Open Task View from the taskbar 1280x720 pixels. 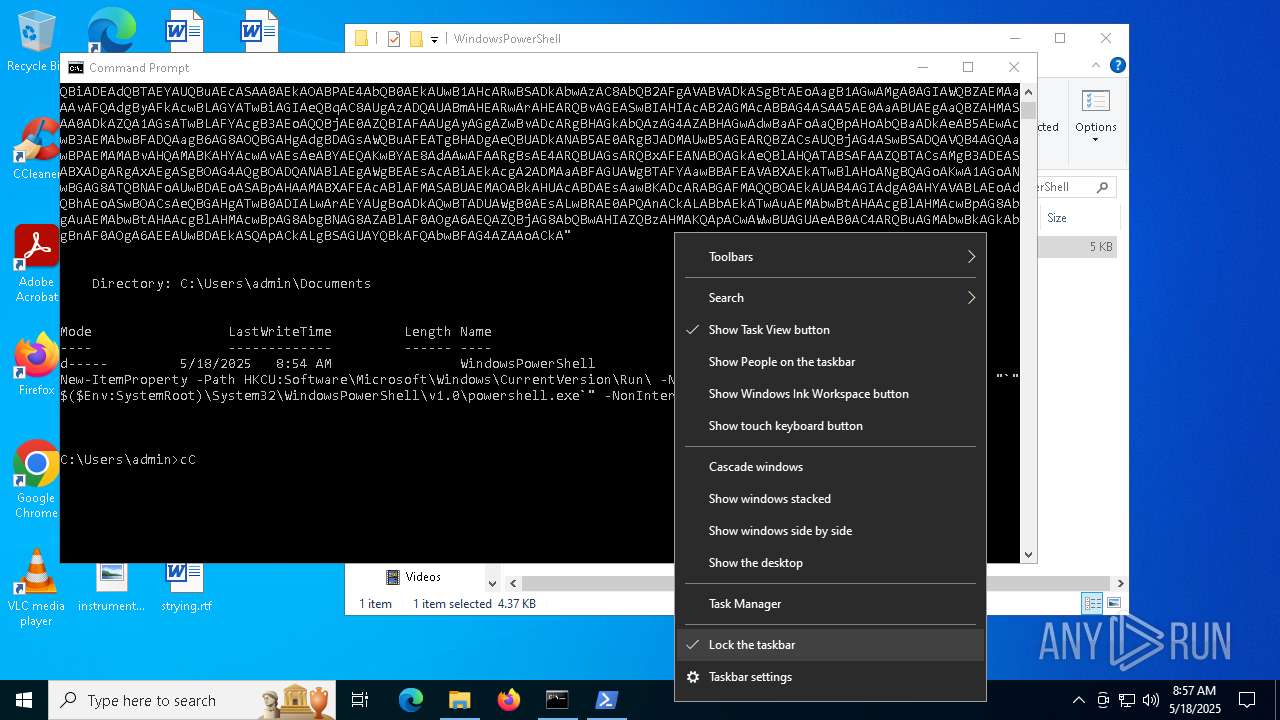[x=360, y=700]
